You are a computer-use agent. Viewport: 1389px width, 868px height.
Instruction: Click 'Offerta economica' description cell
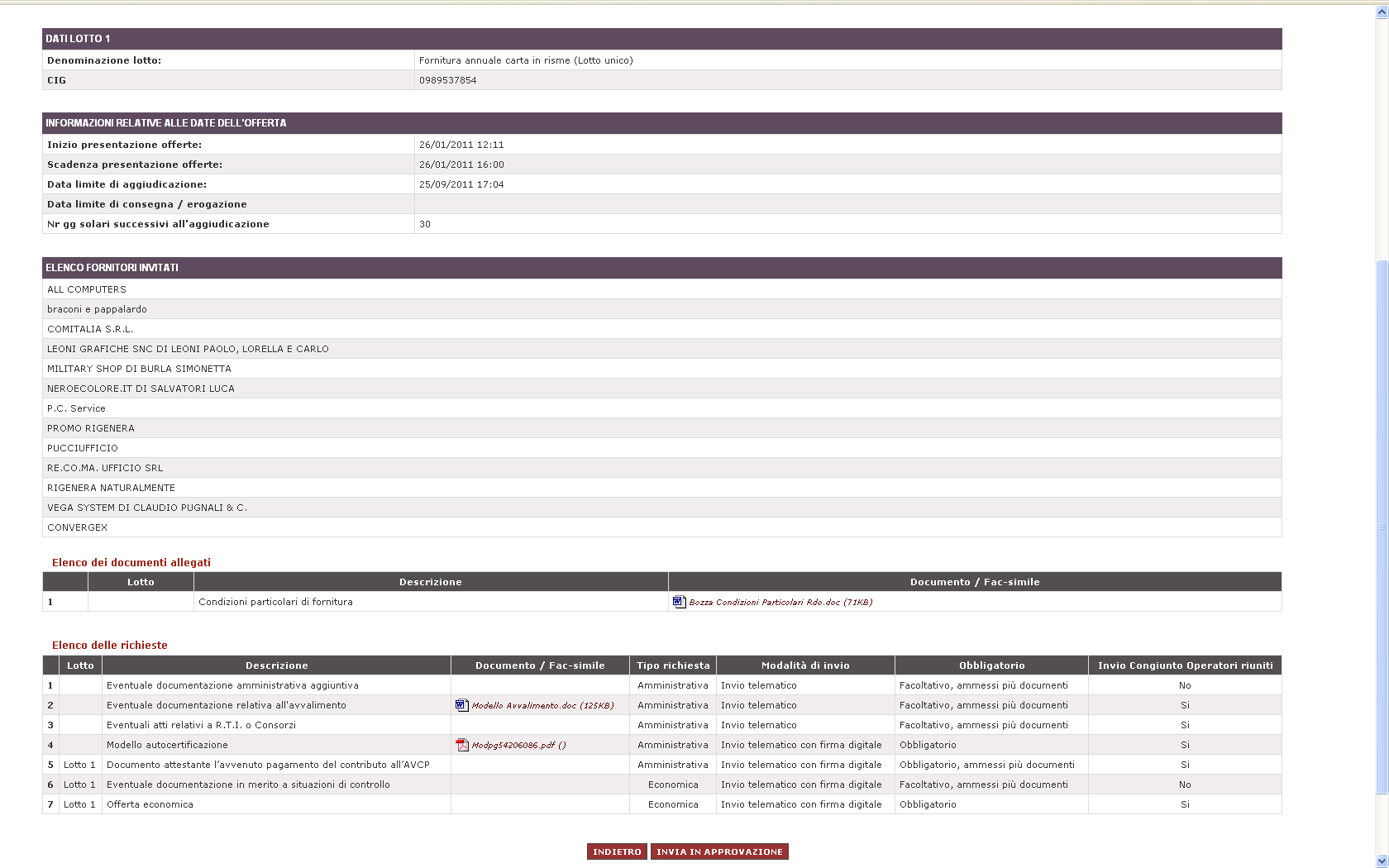(276, 804)
